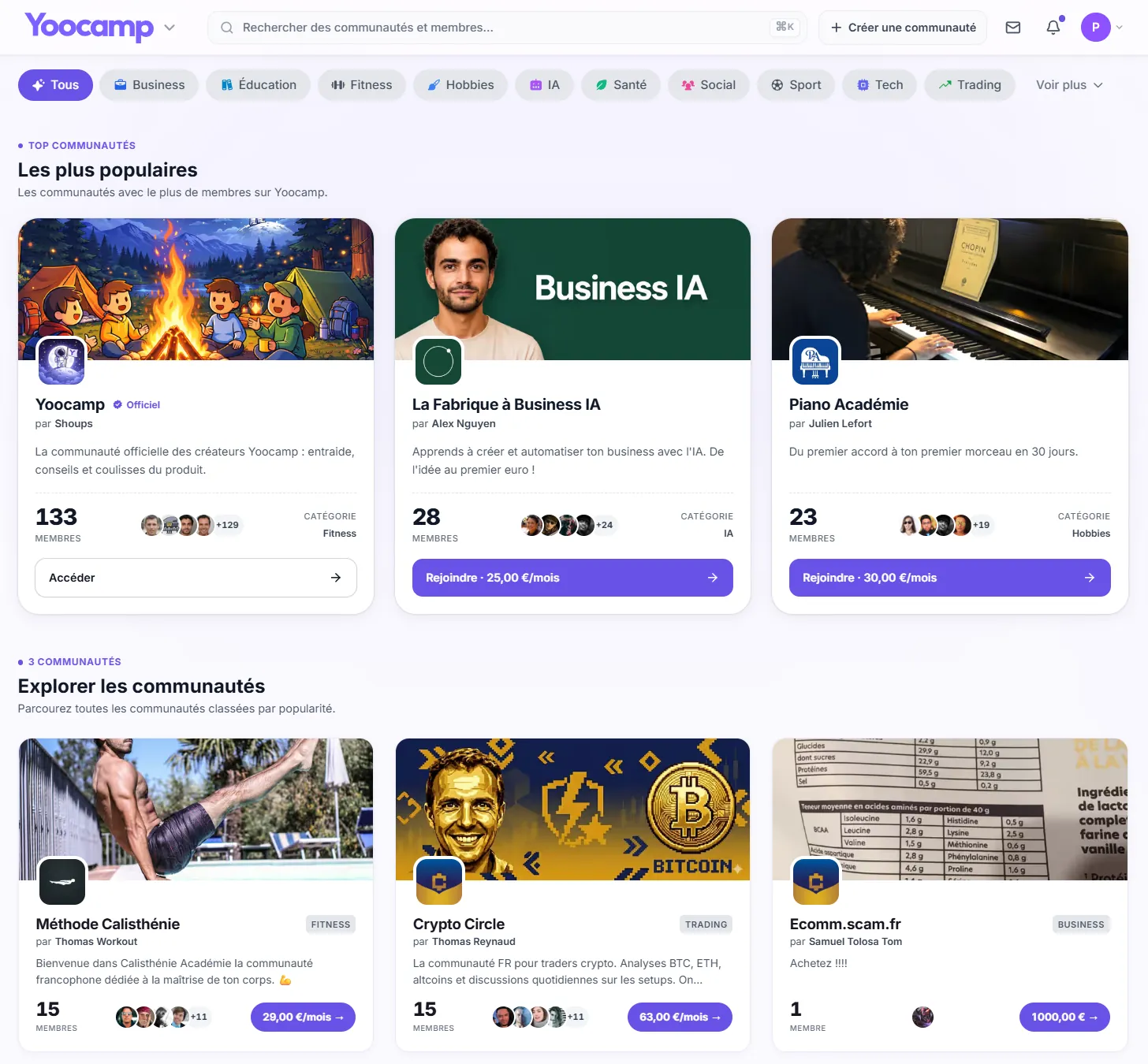Viewport: 1148px width, 1064px height.
Task: Click author name Samuel Tolosa Tom
Action: [855, 942]
